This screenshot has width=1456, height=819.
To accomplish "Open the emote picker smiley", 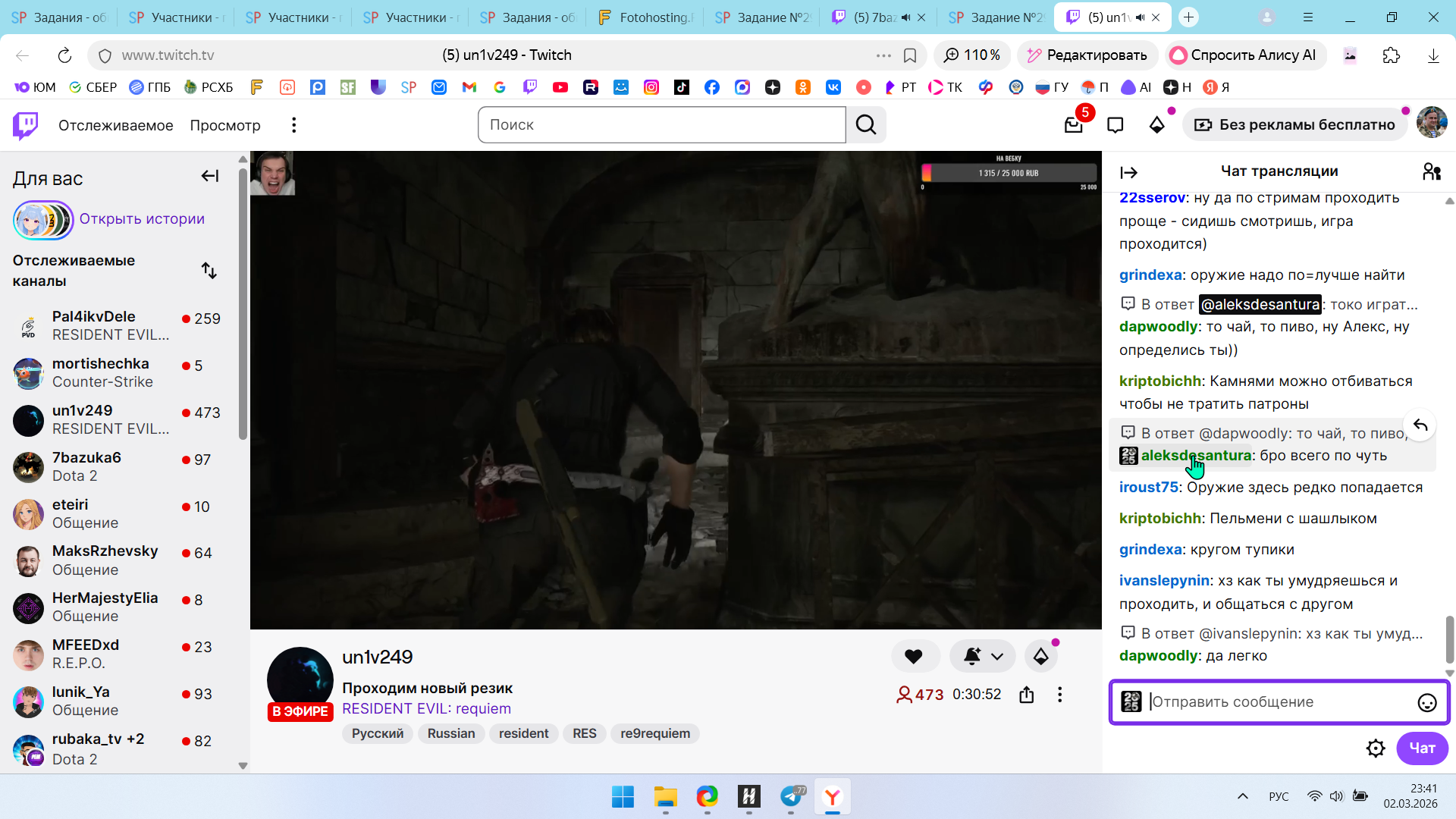I will pos(1426,703).
